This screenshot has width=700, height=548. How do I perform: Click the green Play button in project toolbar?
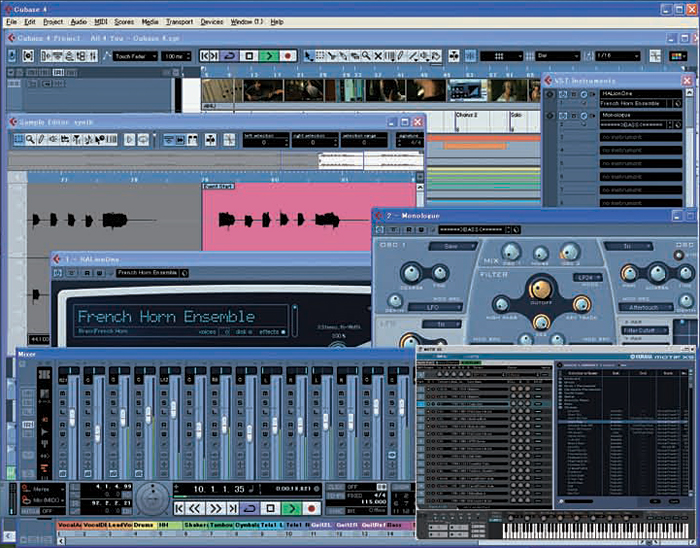point(269,56)
